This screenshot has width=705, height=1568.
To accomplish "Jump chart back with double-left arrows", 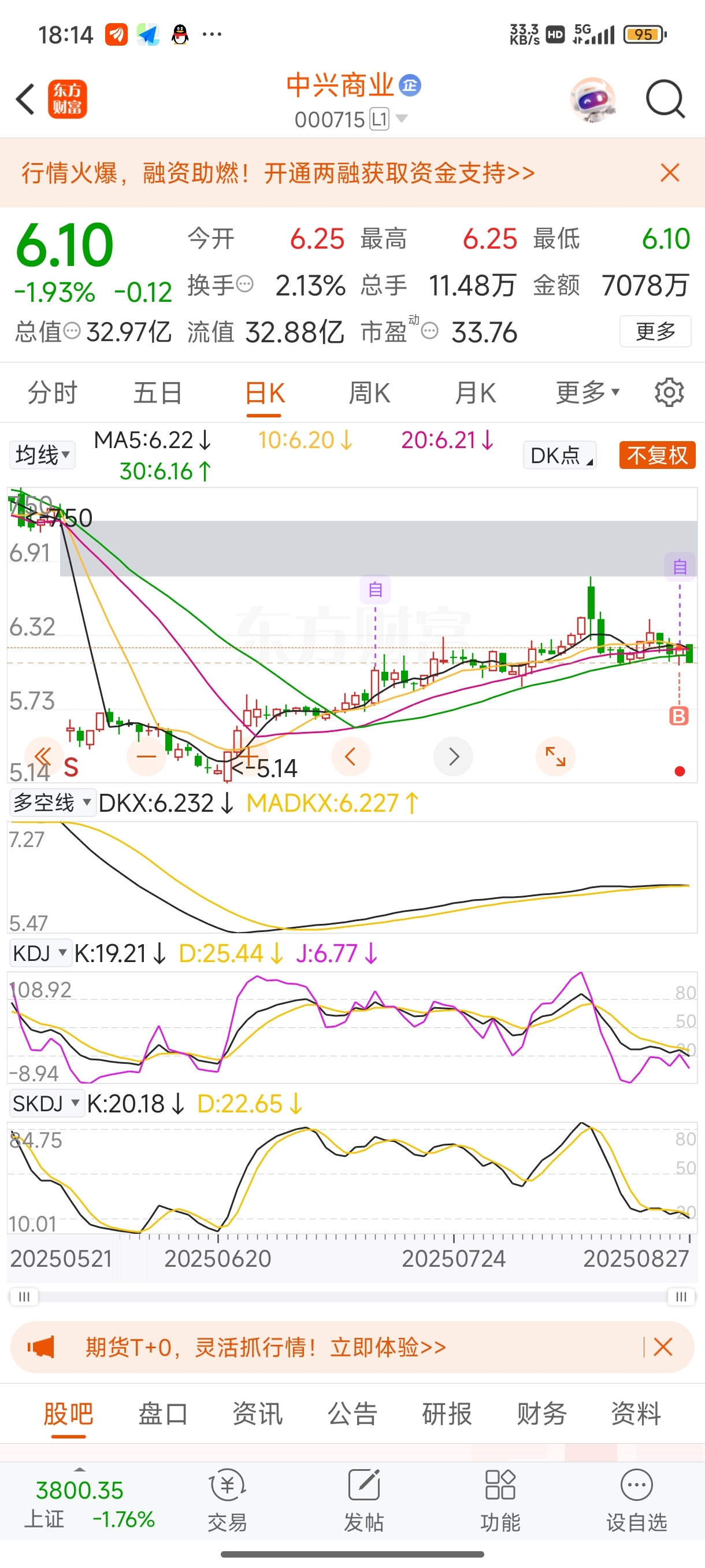I will (x=43, y=757).
